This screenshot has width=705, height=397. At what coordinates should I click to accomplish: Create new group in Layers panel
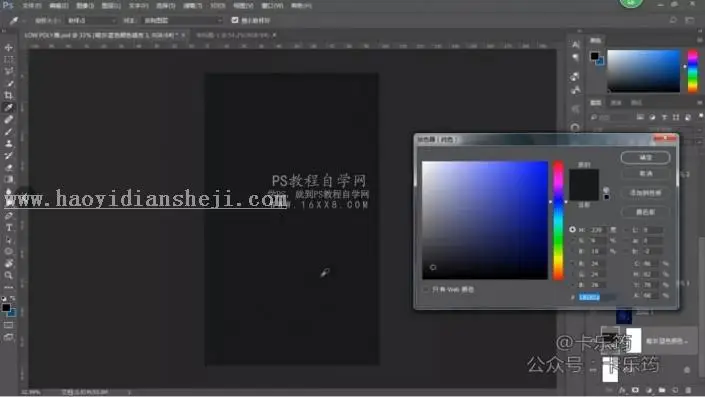(x=662, y=390)
